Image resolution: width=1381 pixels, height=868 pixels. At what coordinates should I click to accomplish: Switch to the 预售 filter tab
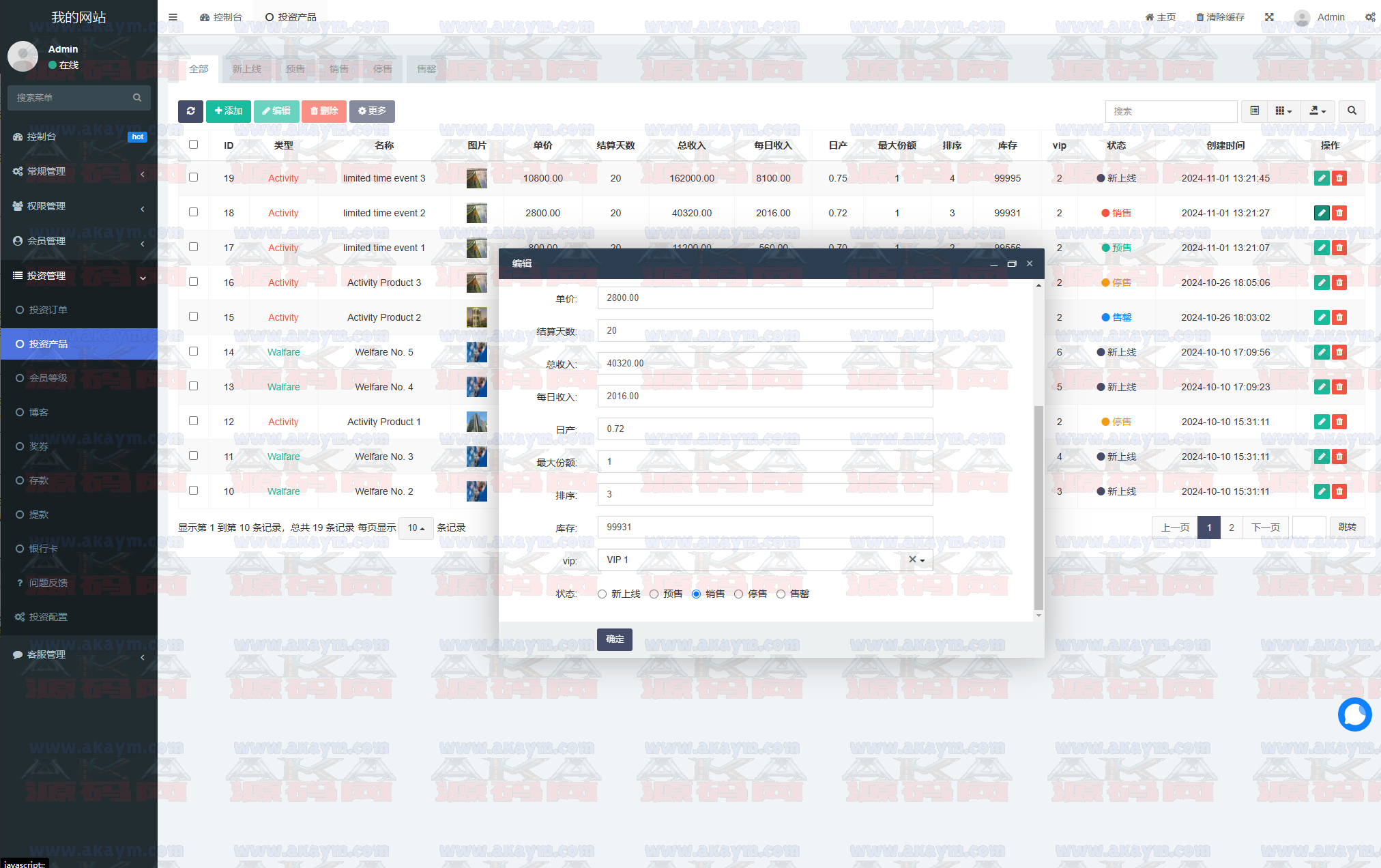tap(295, 69)
